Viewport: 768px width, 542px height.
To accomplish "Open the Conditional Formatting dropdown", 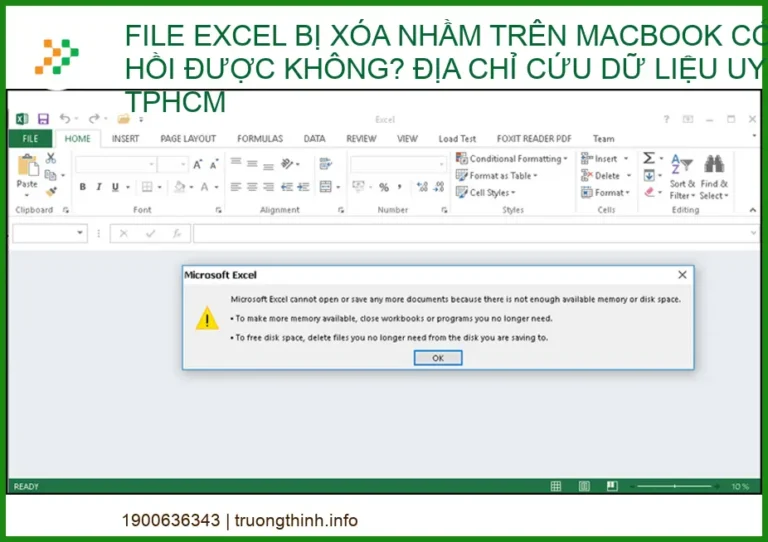I will pos(512,159).
